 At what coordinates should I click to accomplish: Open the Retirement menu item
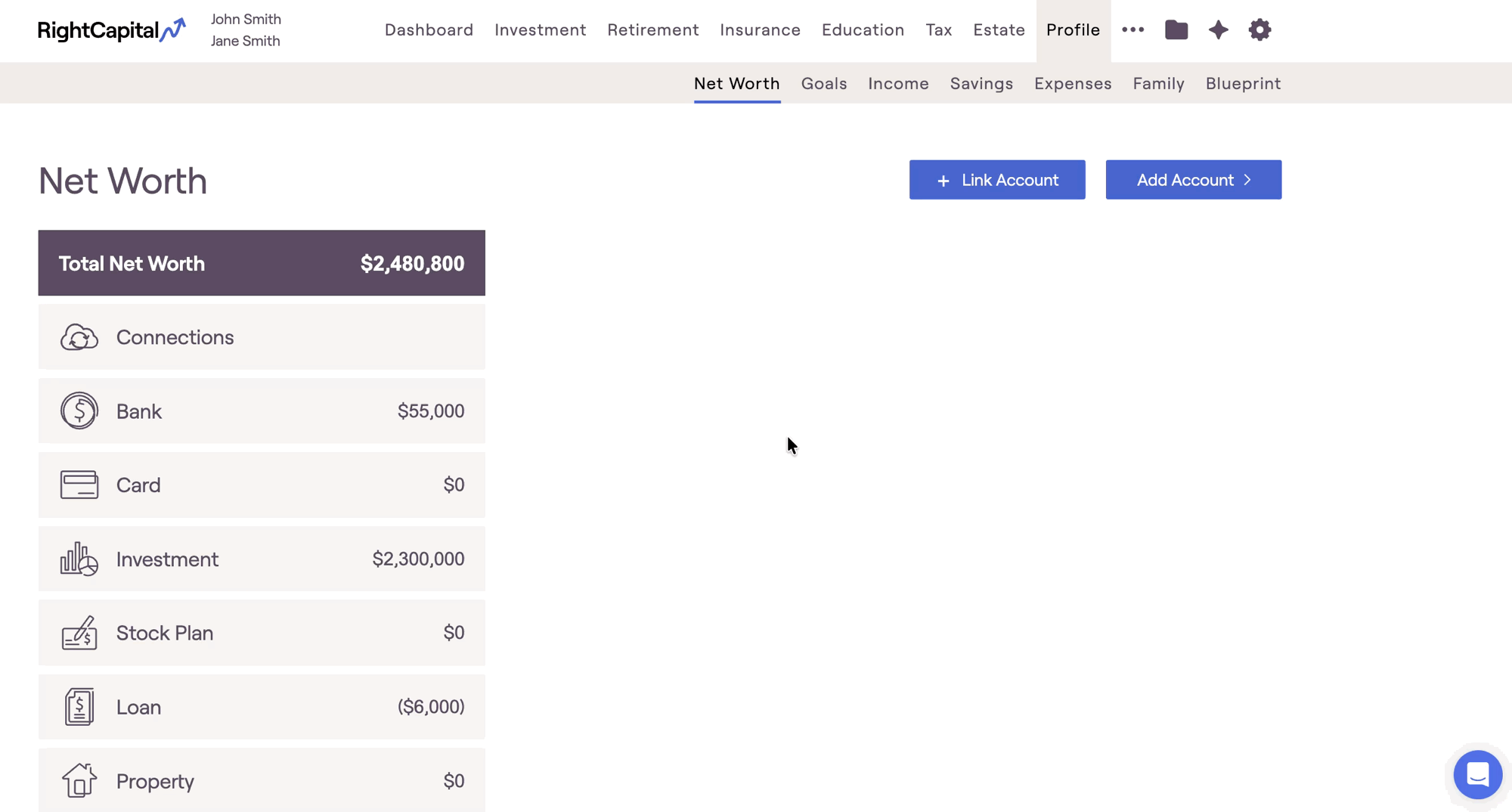tap(652, 30)
